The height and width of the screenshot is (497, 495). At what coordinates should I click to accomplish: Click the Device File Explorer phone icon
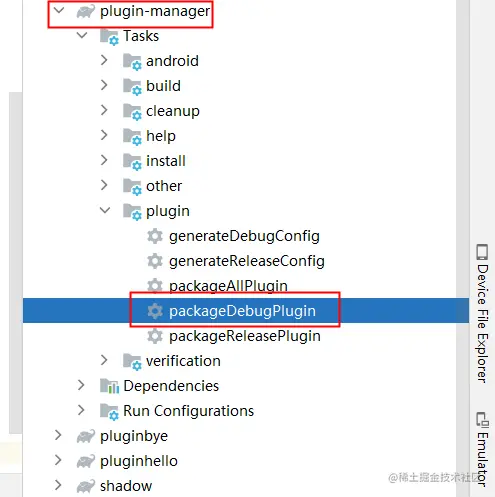[482, 252]
